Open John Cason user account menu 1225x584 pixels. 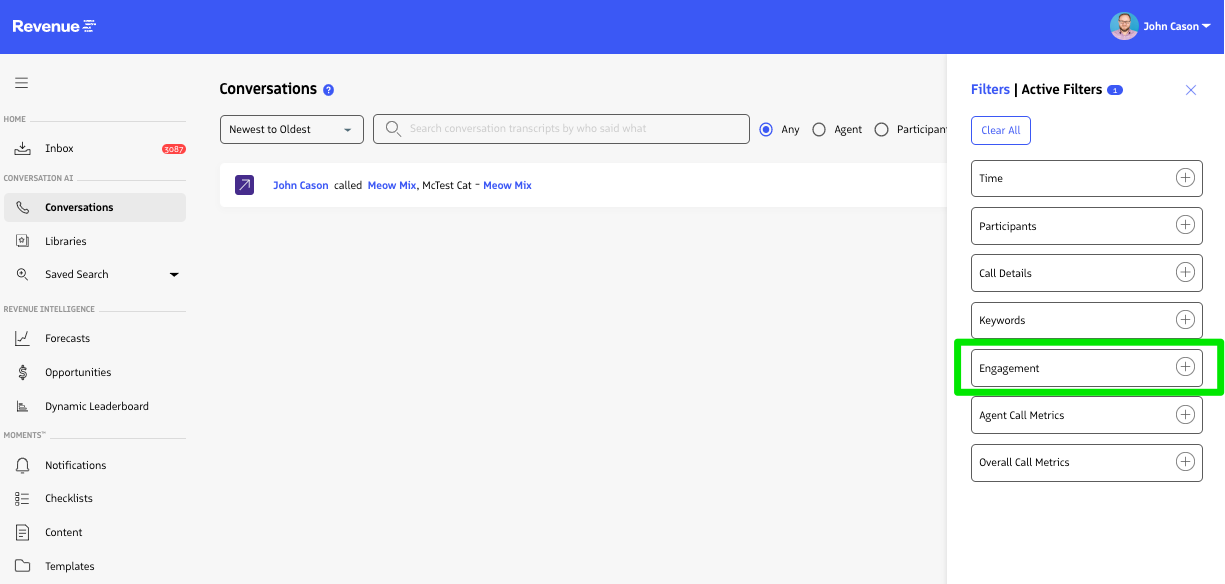(x=1160, y=26)
